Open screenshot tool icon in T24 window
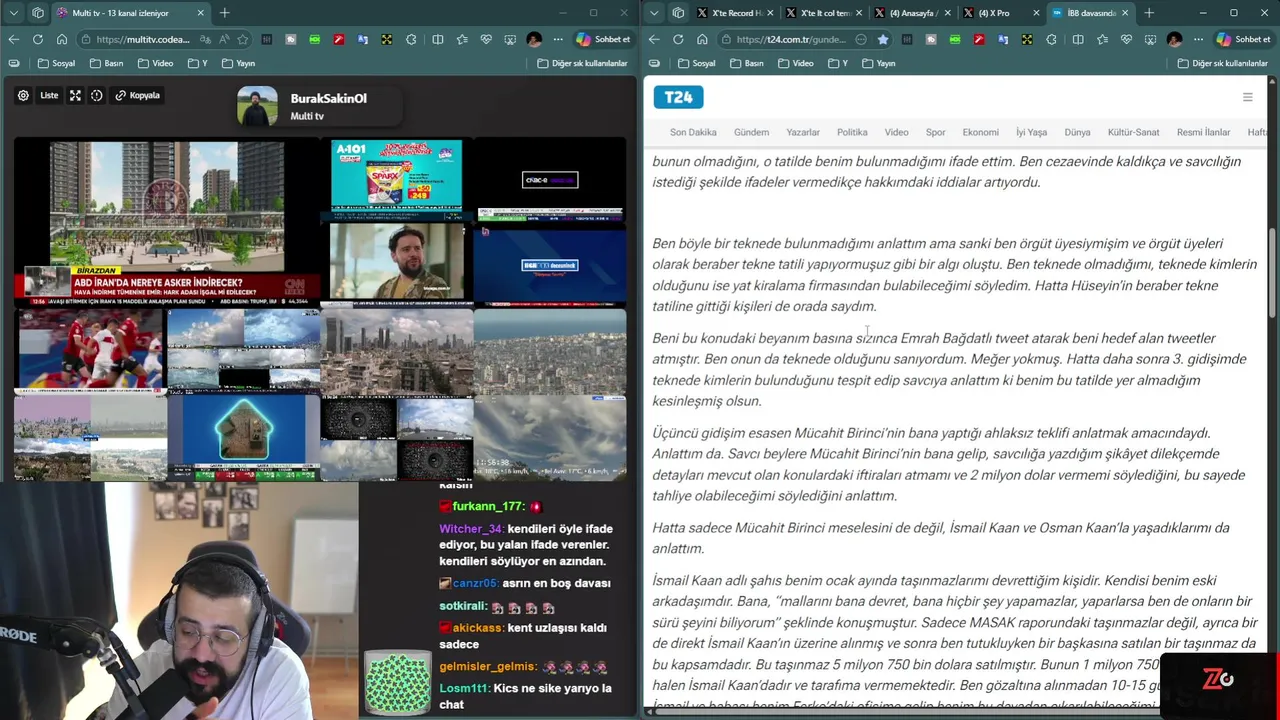 [1150, 39]
